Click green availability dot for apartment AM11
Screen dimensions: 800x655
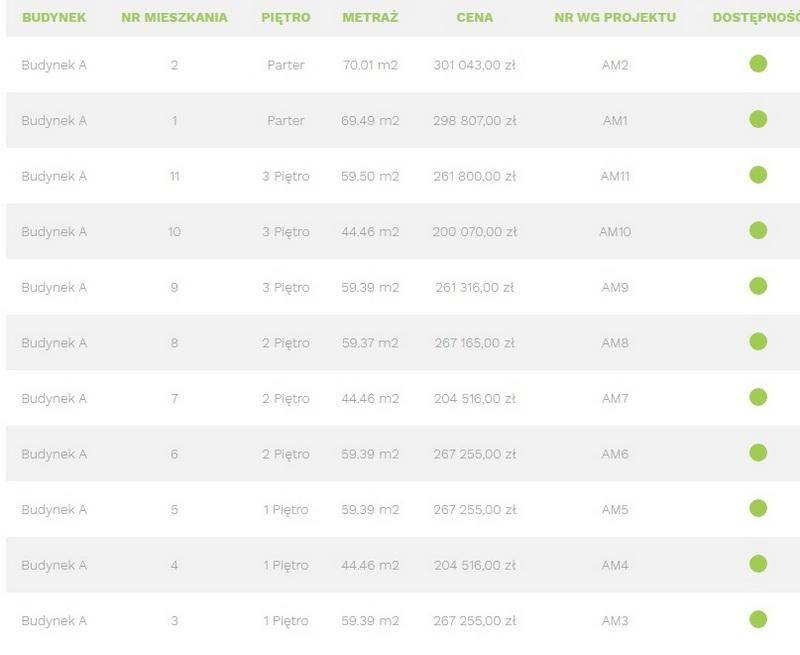point(758,175)
